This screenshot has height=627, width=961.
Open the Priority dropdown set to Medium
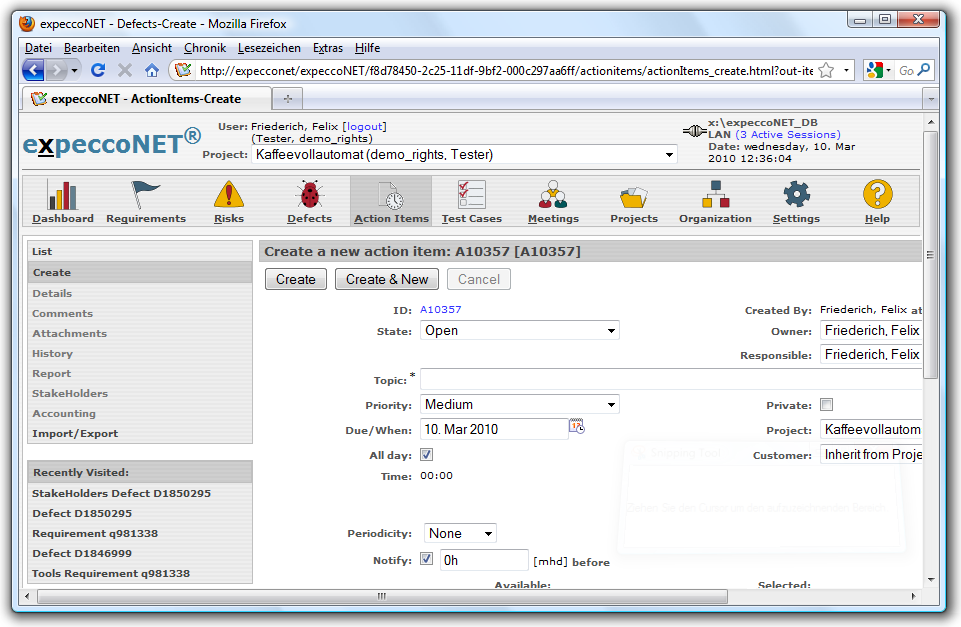[519, 404]
